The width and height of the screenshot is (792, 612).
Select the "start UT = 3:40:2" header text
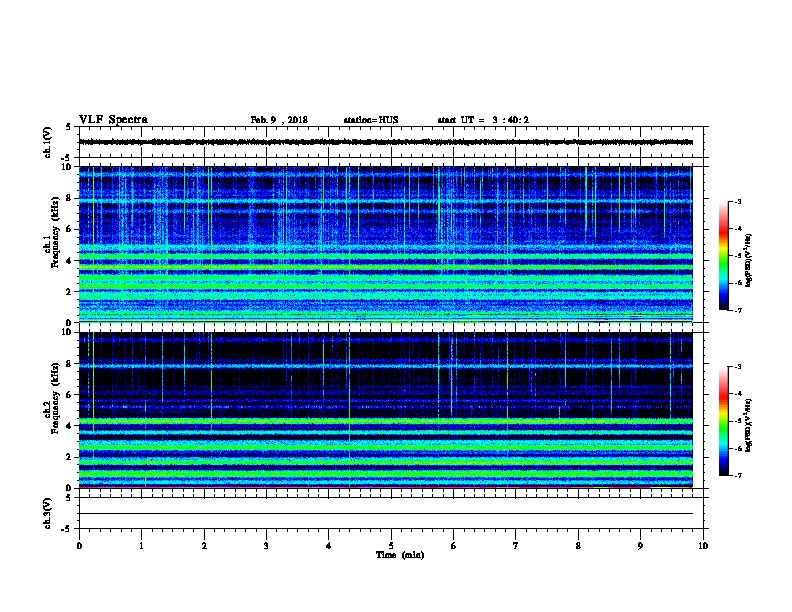click(483, 120)
